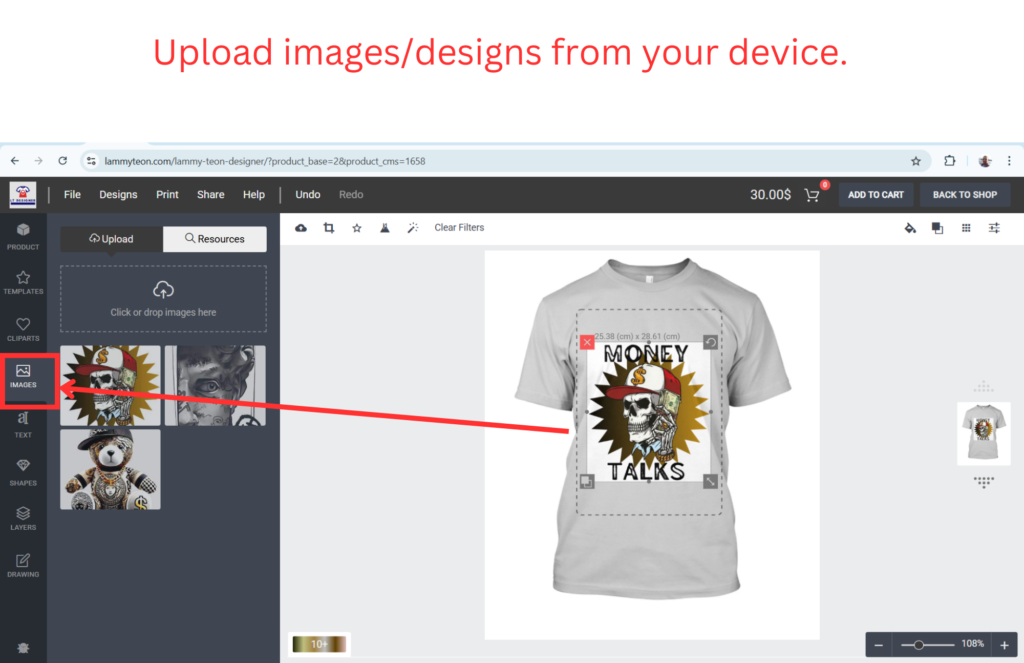Click the duplicate handle on the design
Screen dimensions: 1024x663
[587, 481]
